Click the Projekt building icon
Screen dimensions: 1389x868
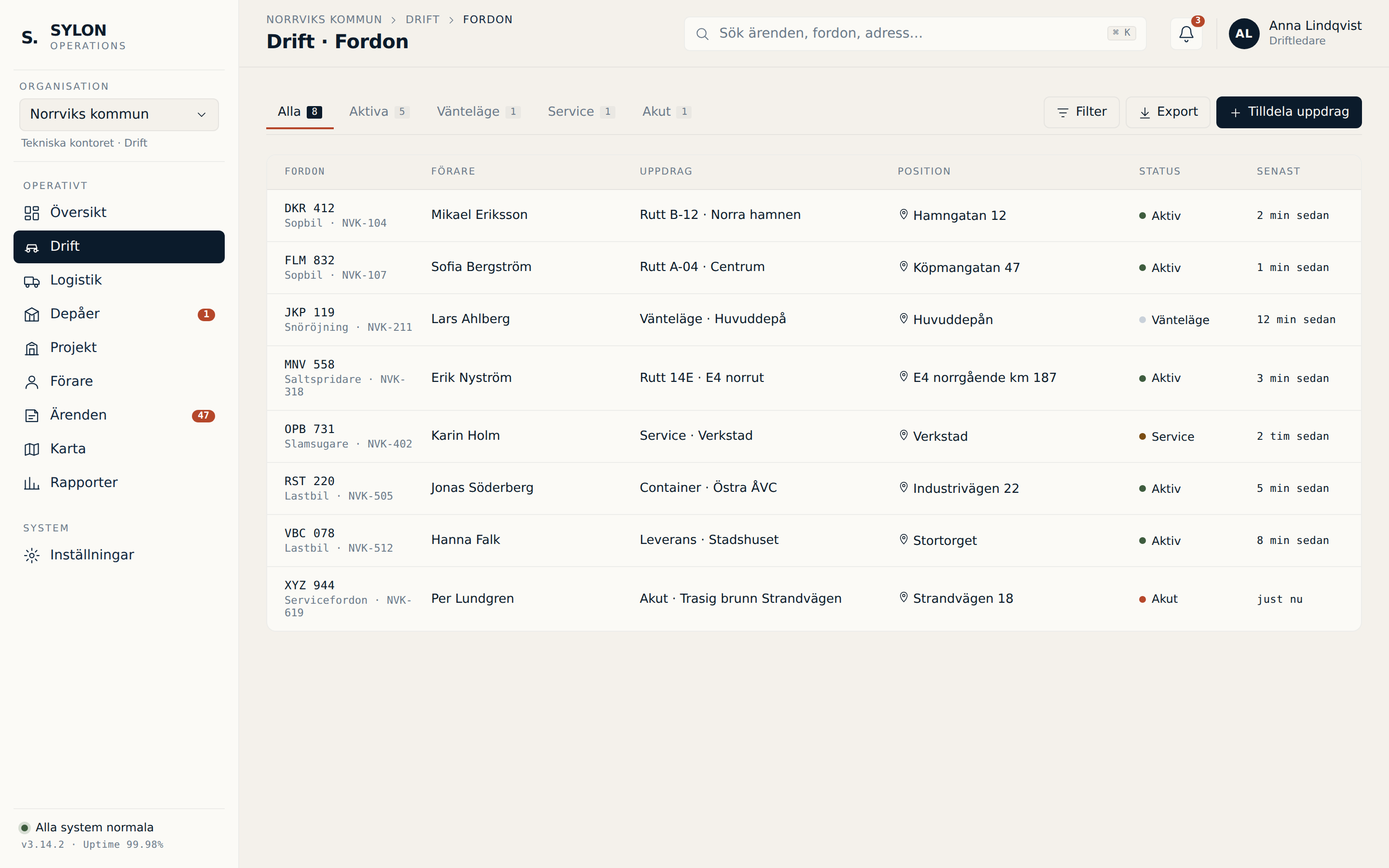click(31, 349)
